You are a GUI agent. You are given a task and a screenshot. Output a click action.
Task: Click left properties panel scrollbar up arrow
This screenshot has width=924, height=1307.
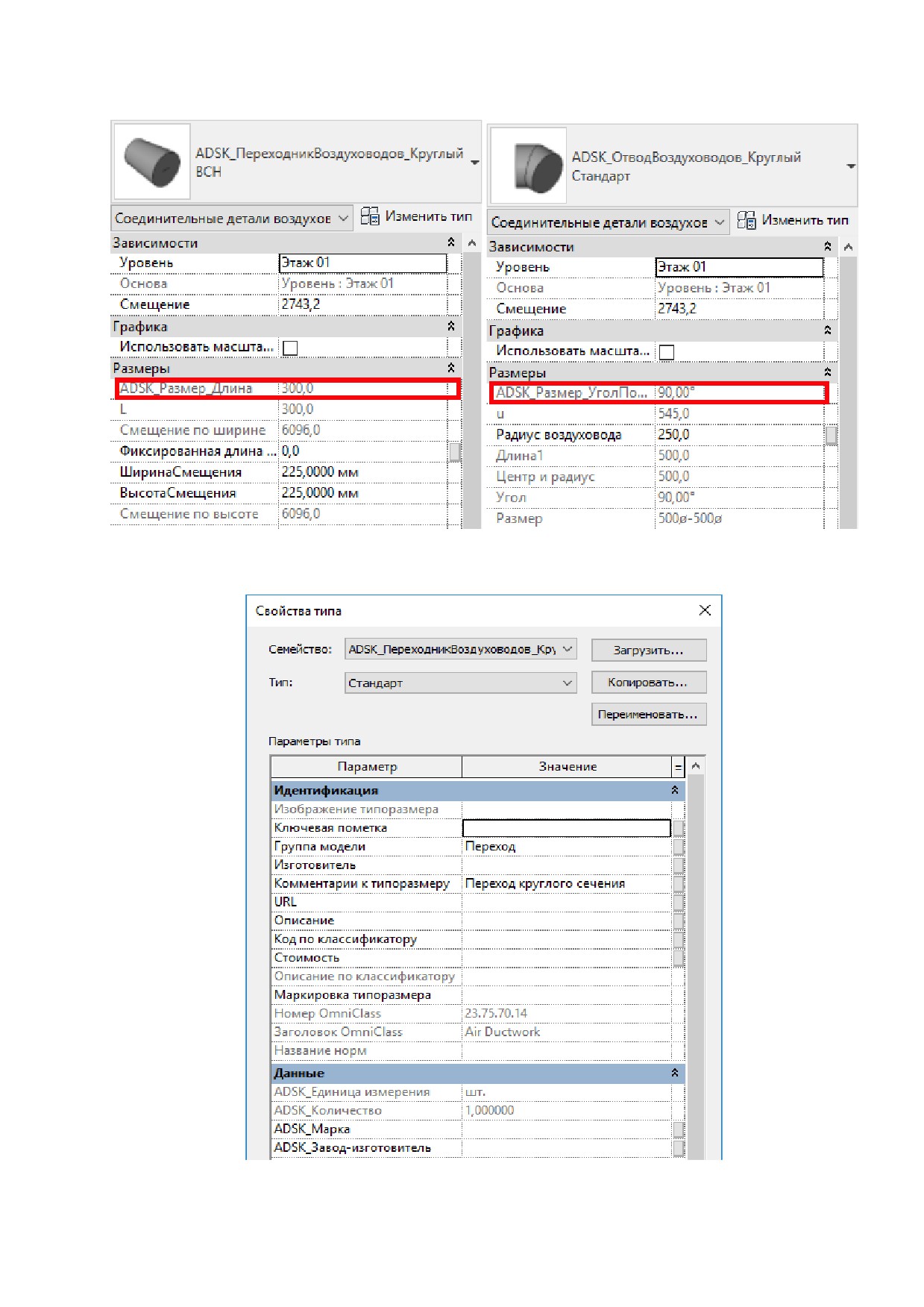pos(471,243)
